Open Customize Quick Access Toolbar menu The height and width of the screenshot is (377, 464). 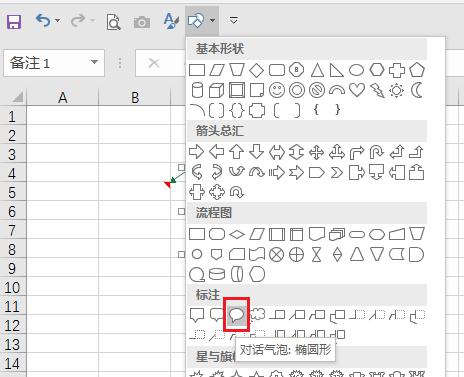[x=234, y=20]
